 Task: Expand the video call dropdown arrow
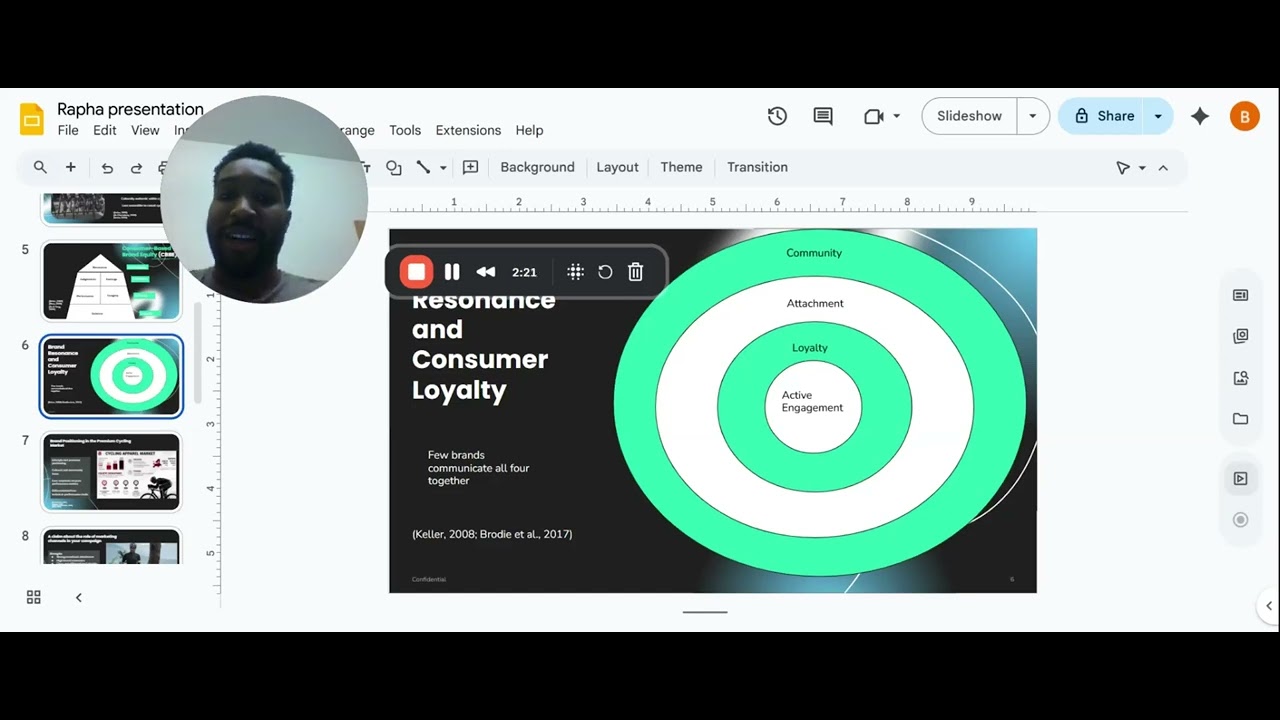click(896, 116)
